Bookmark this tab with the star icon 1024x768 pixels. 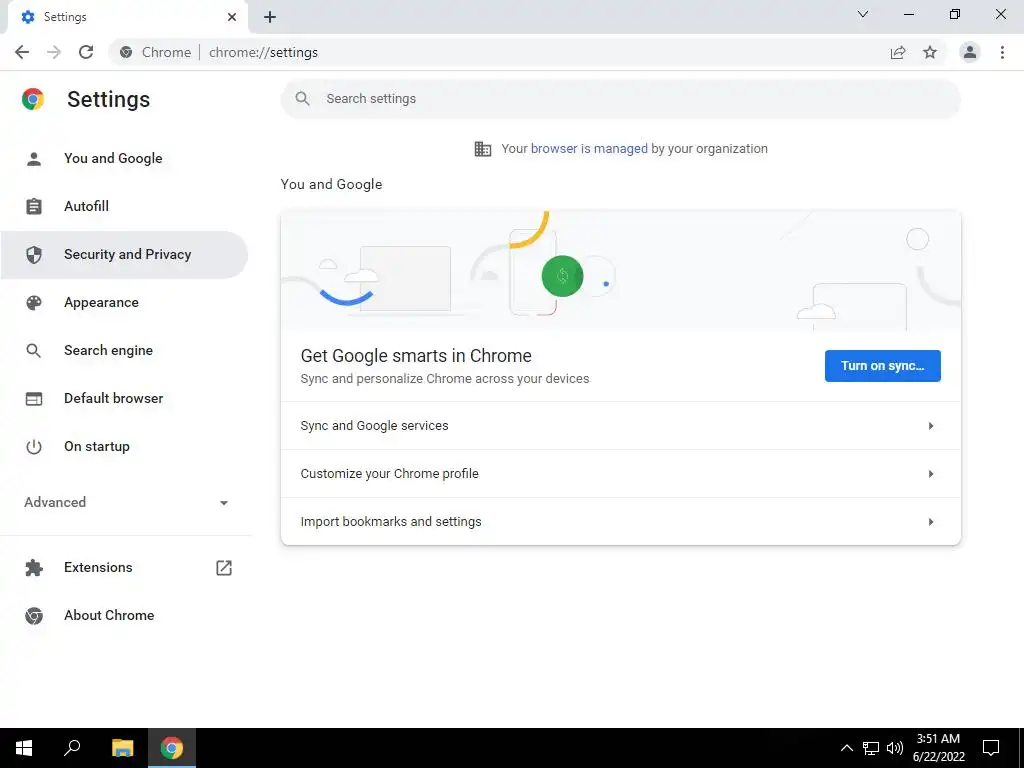(930, 52)
